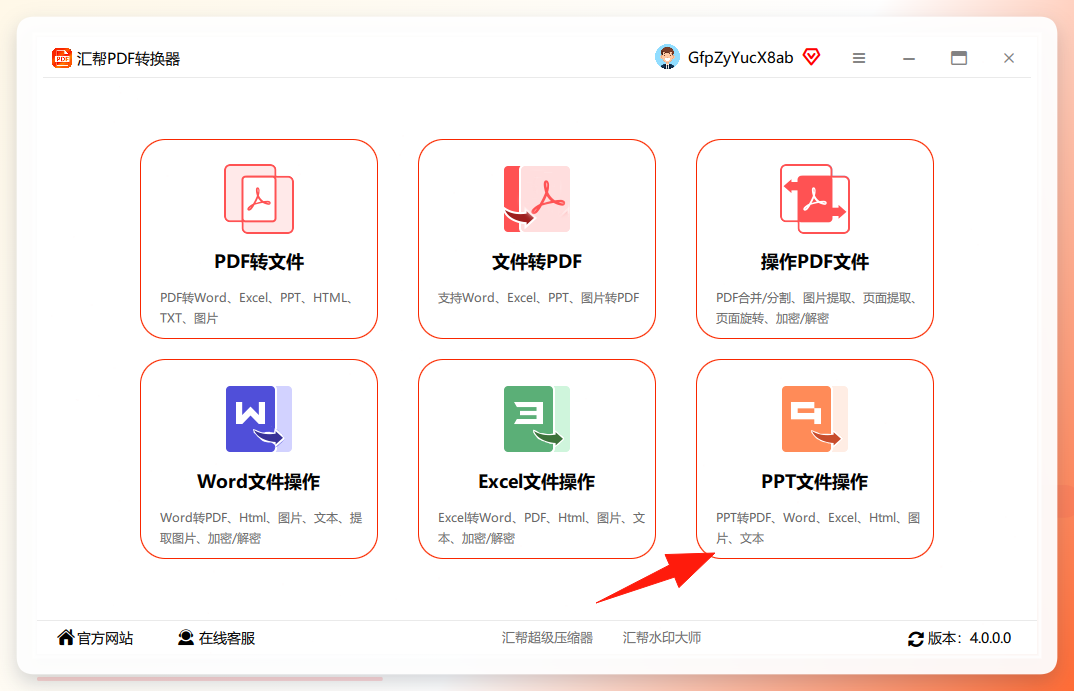Click the username GfpZyYucX8ab

pos(740,58)
